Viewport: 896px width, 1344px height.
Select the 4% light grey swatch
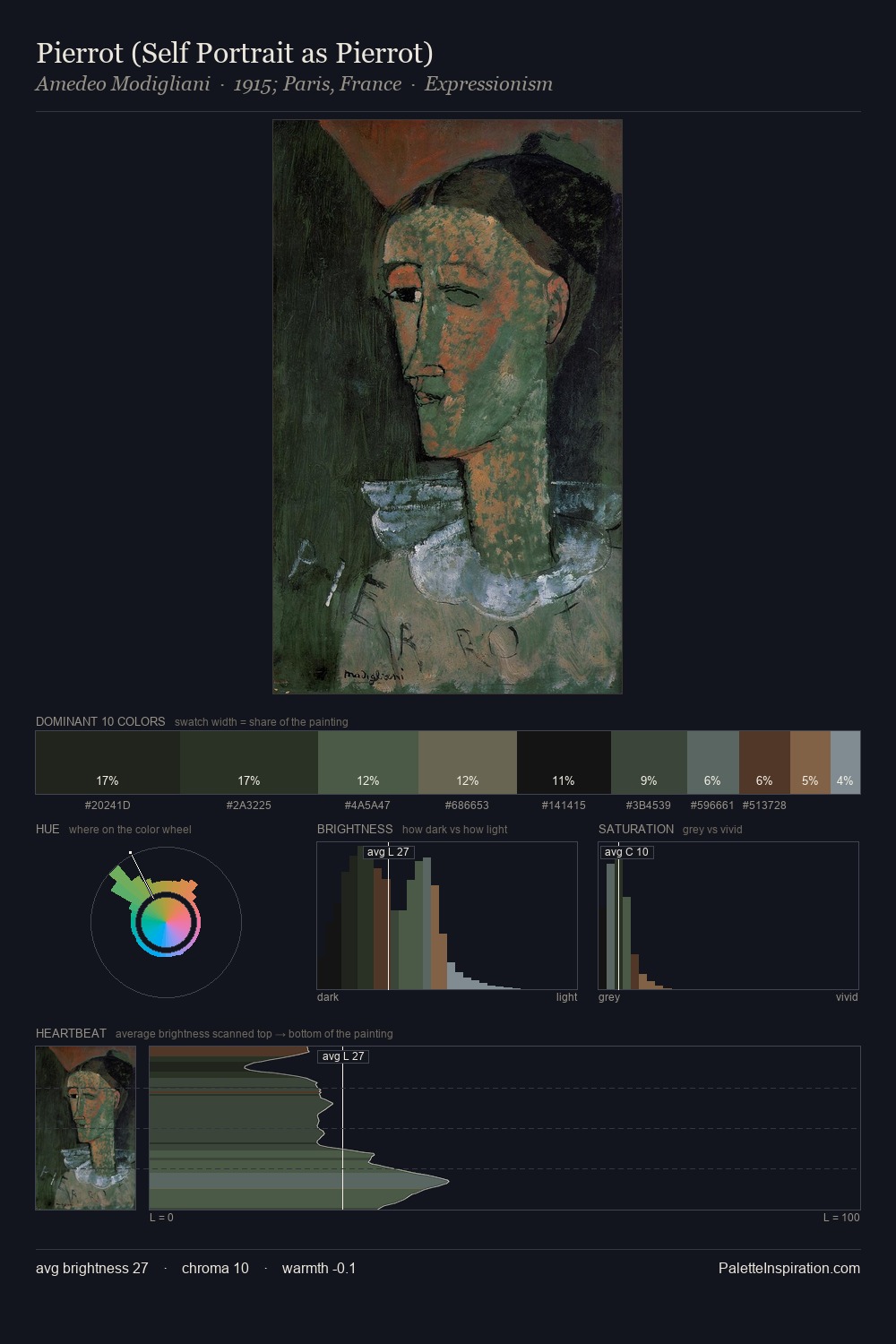845,762
